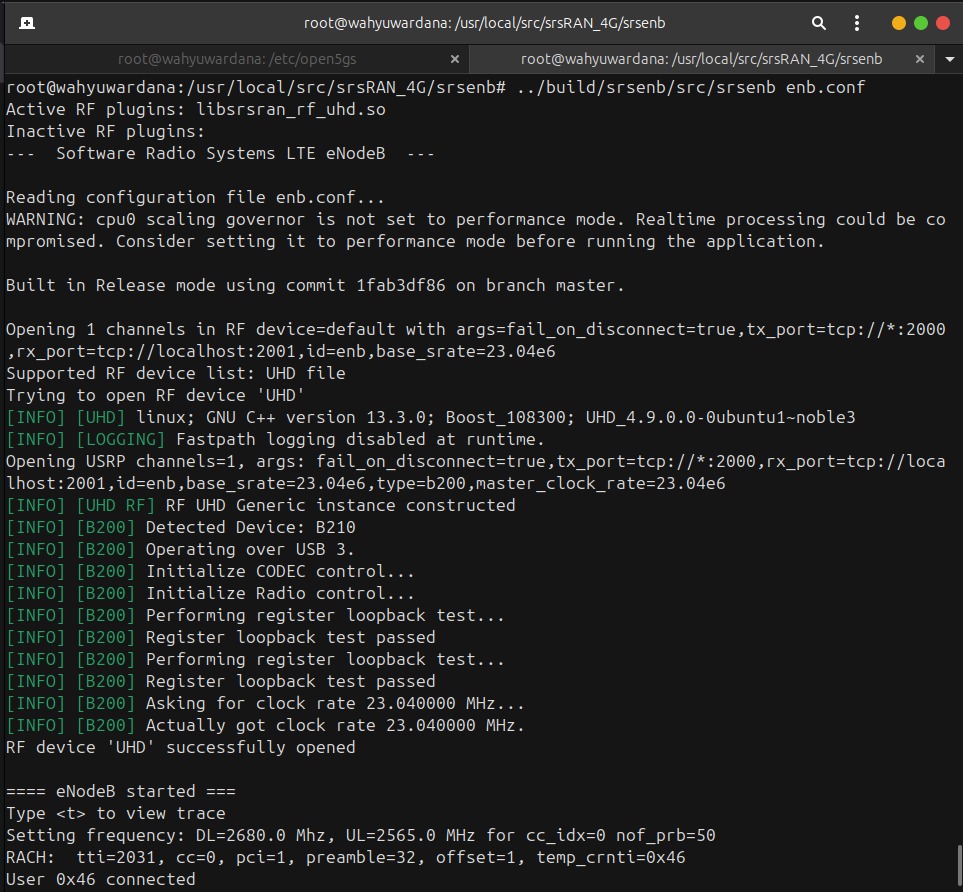963x892 pixels.
Task: Click 'Asking for clock rate 23.040000 MHz...'
Action: coord(265,703)
